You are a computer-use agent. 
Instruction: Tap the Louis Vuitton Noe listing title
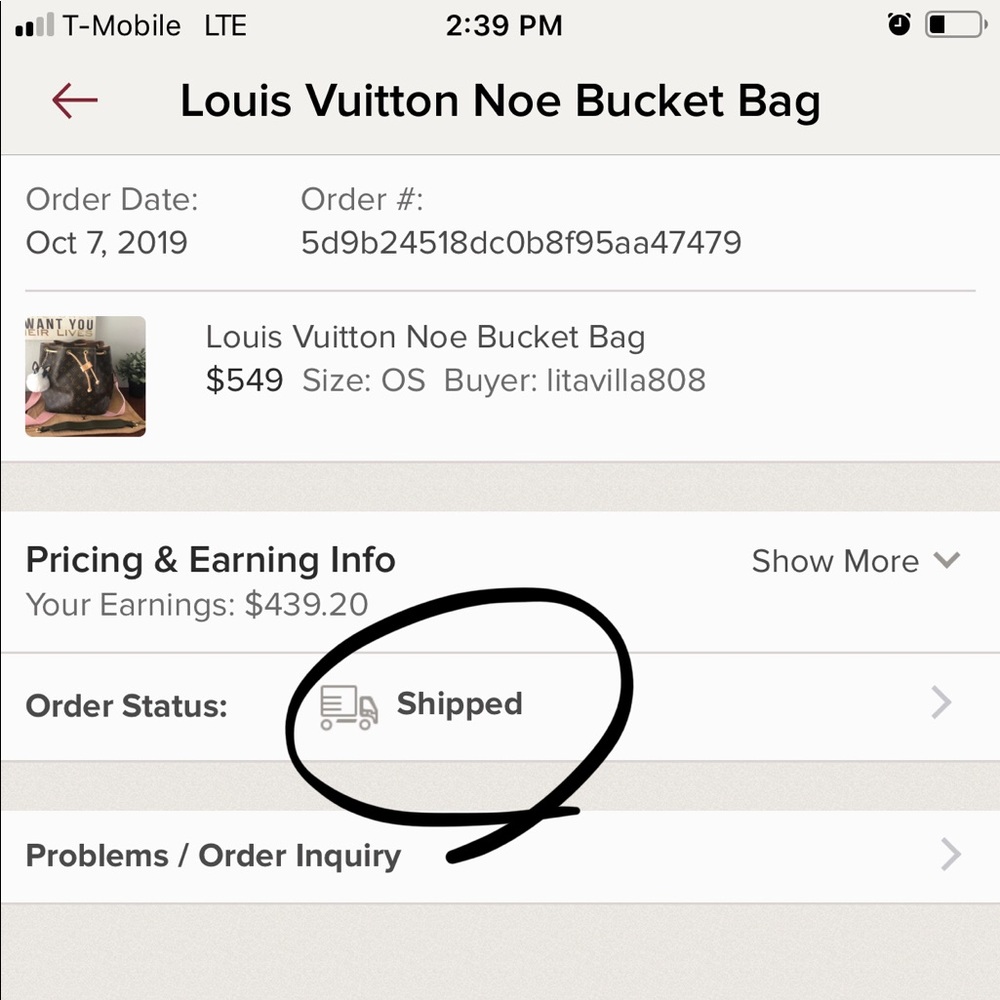click(425, 337)
